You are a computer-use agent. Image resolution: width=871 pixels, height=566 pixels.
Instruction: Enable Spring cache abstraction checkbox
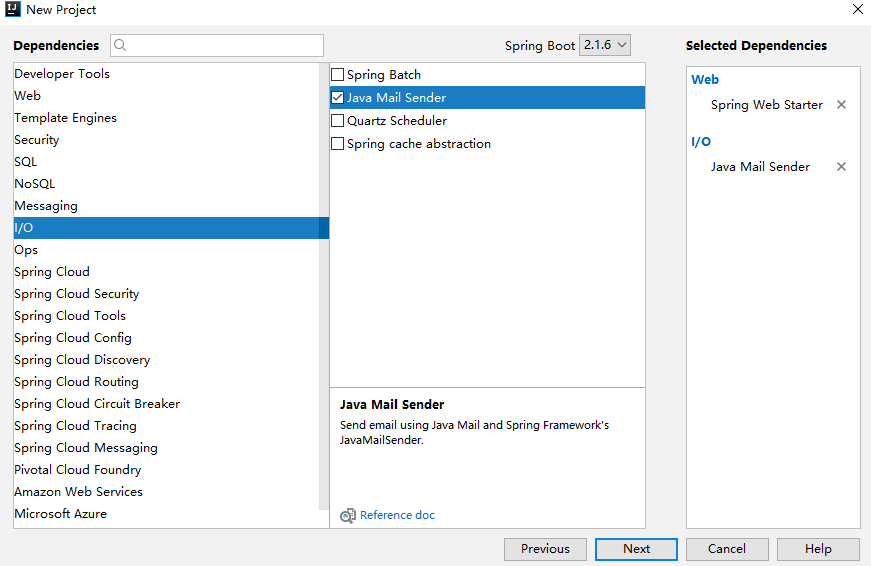[x=338, y=144]
